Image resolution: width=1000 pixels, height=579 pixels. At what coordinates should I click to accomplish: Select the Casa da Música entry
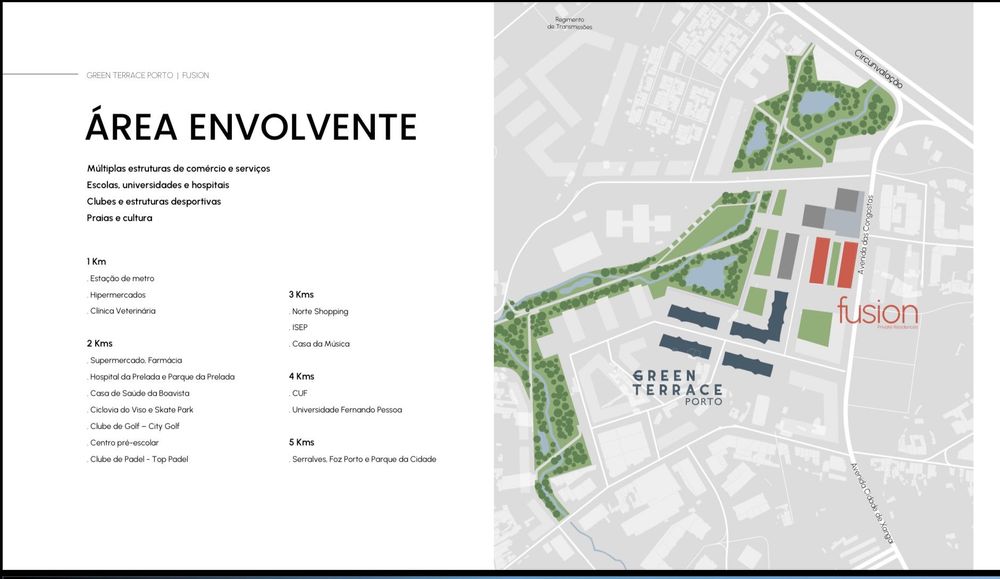320,344
